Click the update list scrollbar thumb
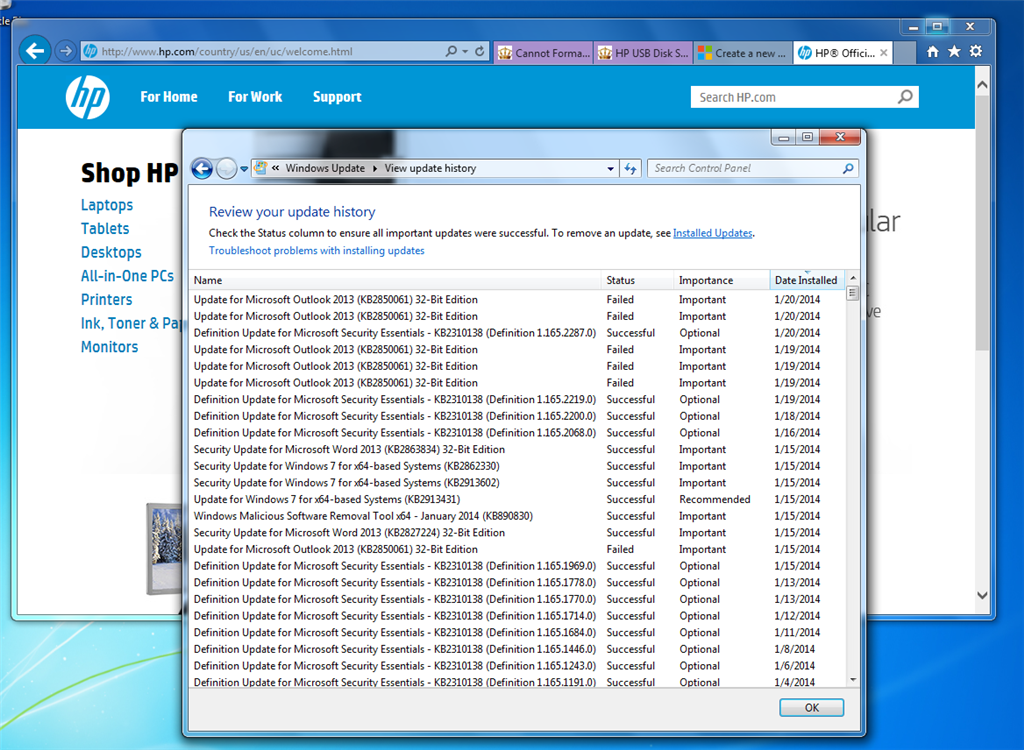The image size is (1024, 750). coord(852,293)
